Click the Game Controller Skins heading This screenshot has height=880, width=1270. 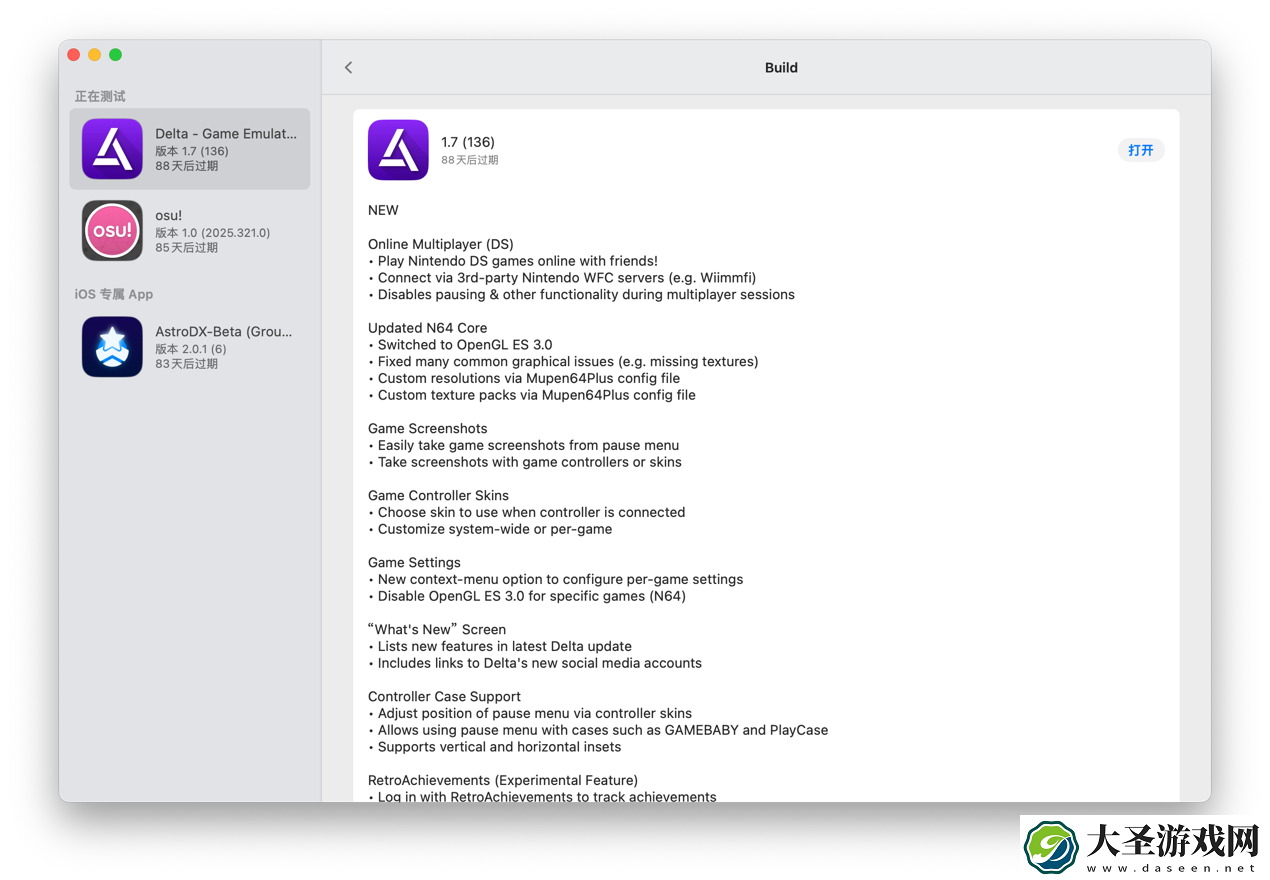click(x=438, y=496)
